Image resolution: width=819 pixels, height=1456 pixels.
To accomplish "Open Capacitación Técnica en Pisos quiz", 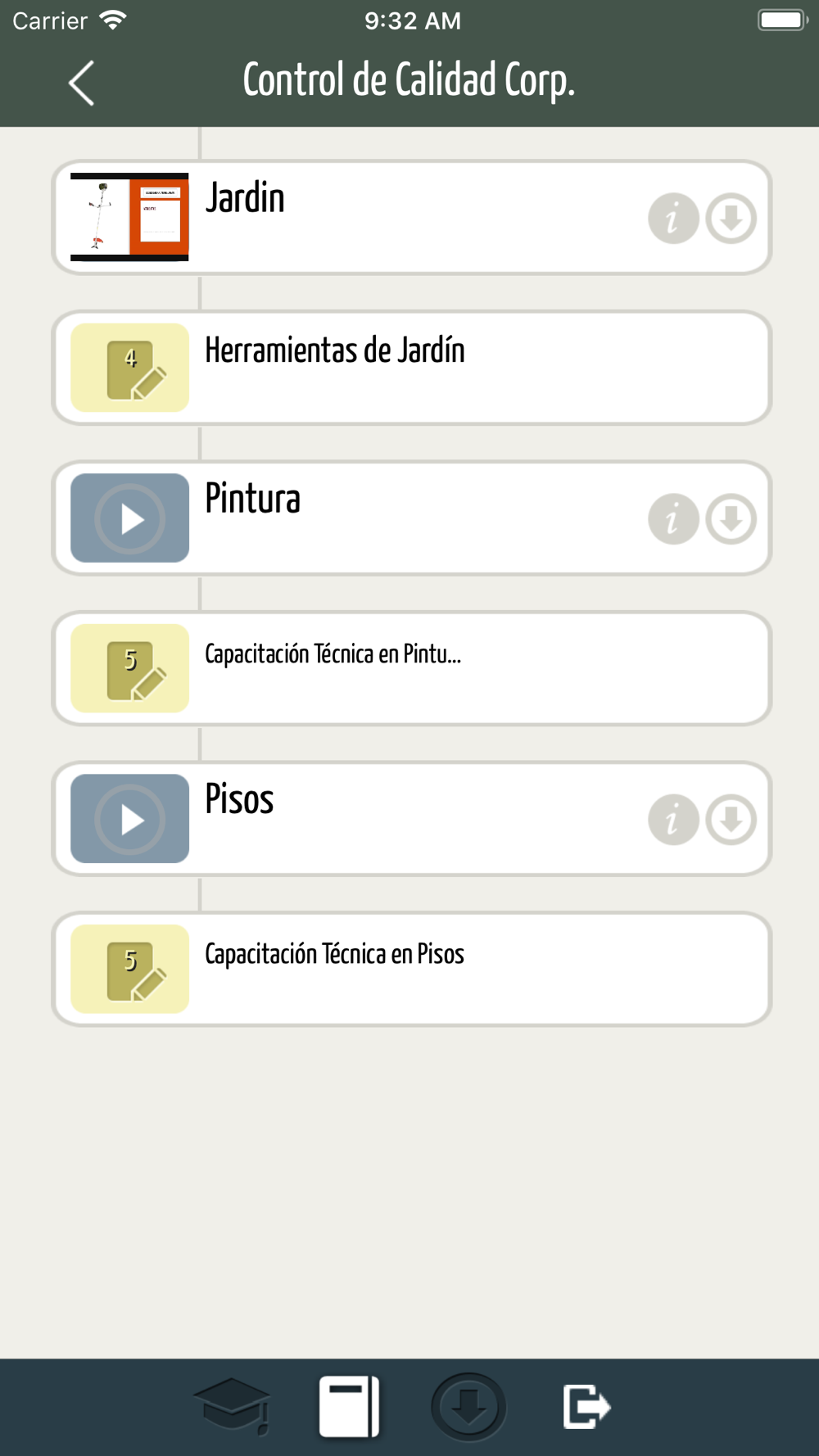I will pos(412,969).
